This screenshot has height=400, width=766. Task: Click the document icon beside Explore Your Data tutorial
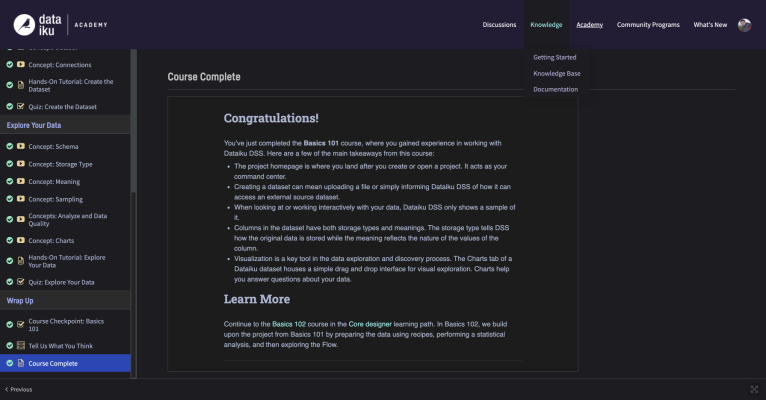pos(21,261)
